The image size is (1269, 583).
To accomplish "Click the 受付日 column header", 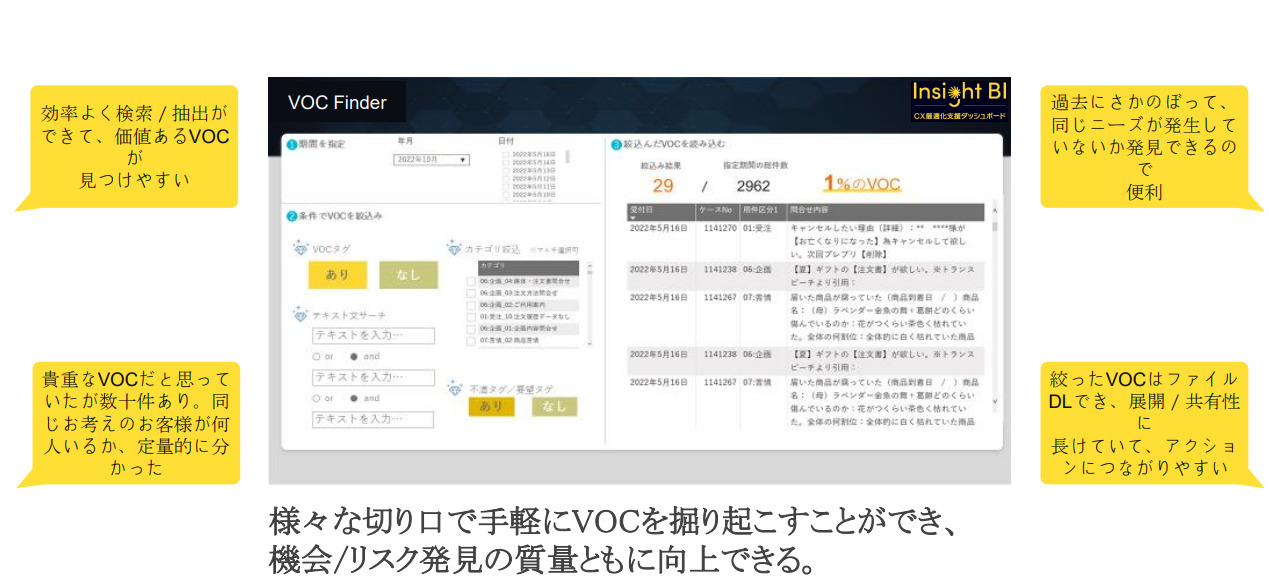I will 660,212.
